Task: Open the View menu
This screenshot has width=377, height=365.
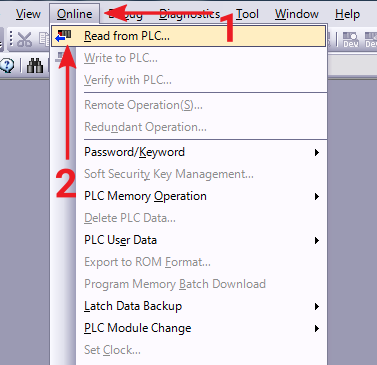Action: [x=28, y=14]
